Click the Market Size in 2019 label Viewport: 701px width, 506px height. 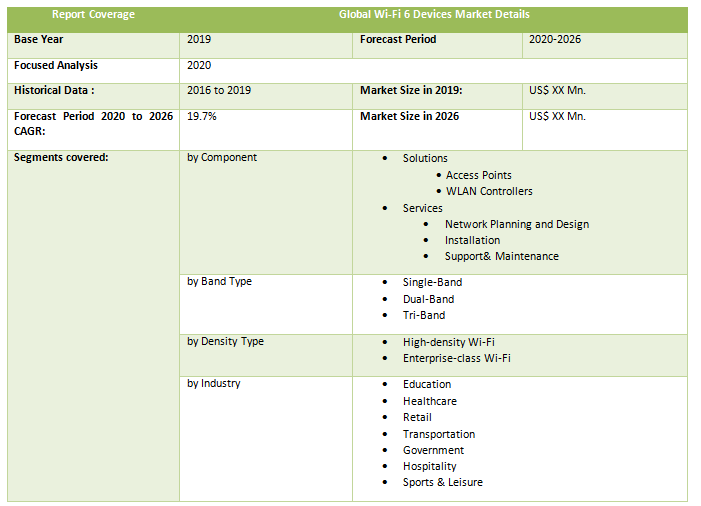(x=410, y=91)
